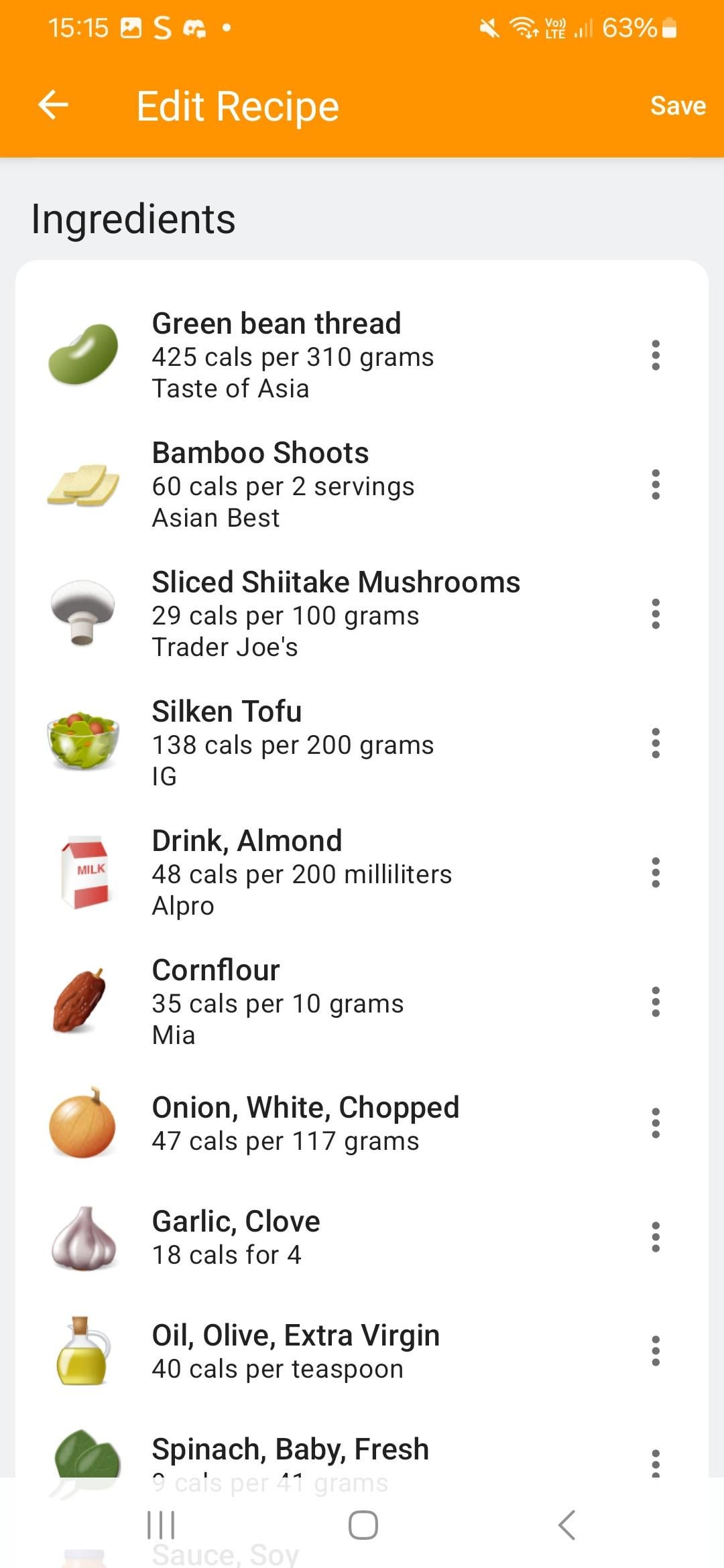Tap the olive oil bottle icon
This screenshot has width=724, height=1568.
83,1350
